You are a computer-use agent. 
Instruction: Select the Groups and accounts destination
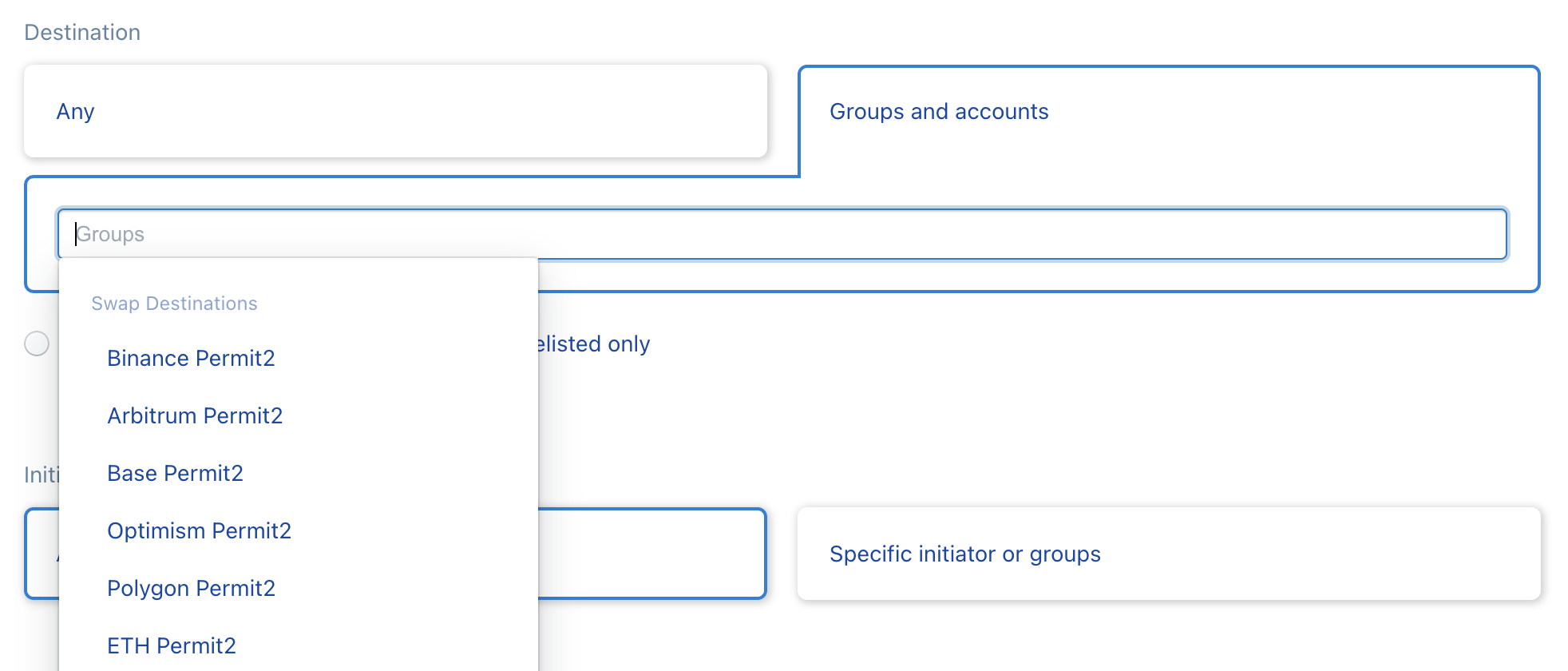pos(1169,112)
